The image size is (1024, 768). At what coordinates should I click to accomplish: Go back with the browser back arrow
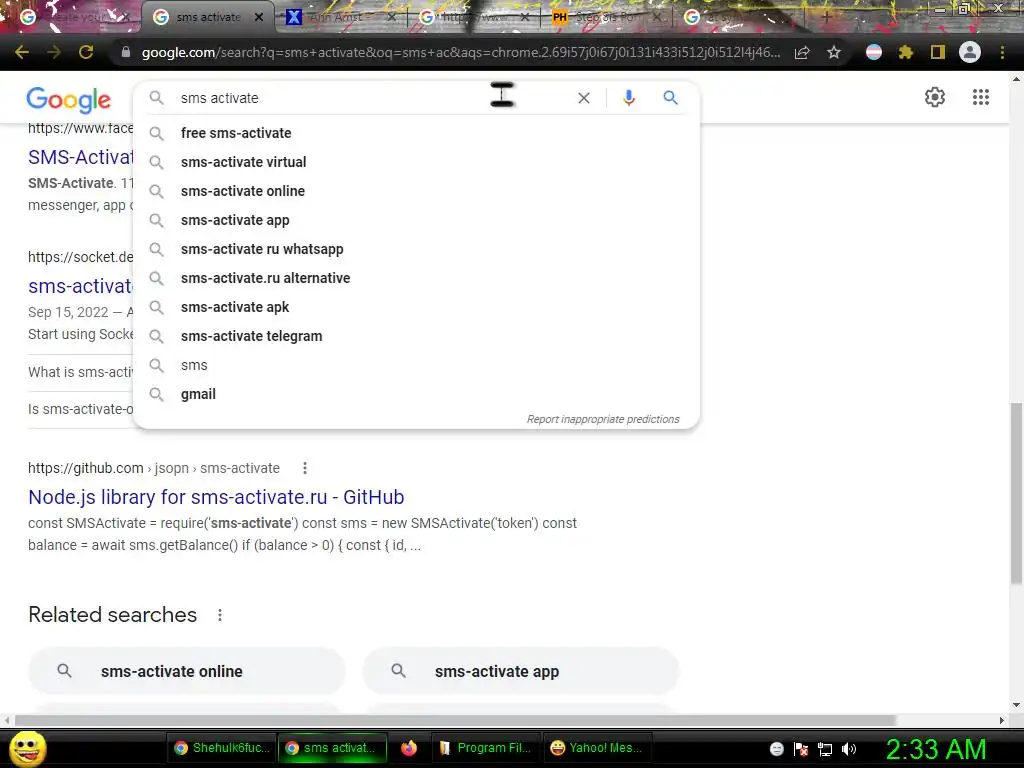pyautogui.click(x=22, y=52)
